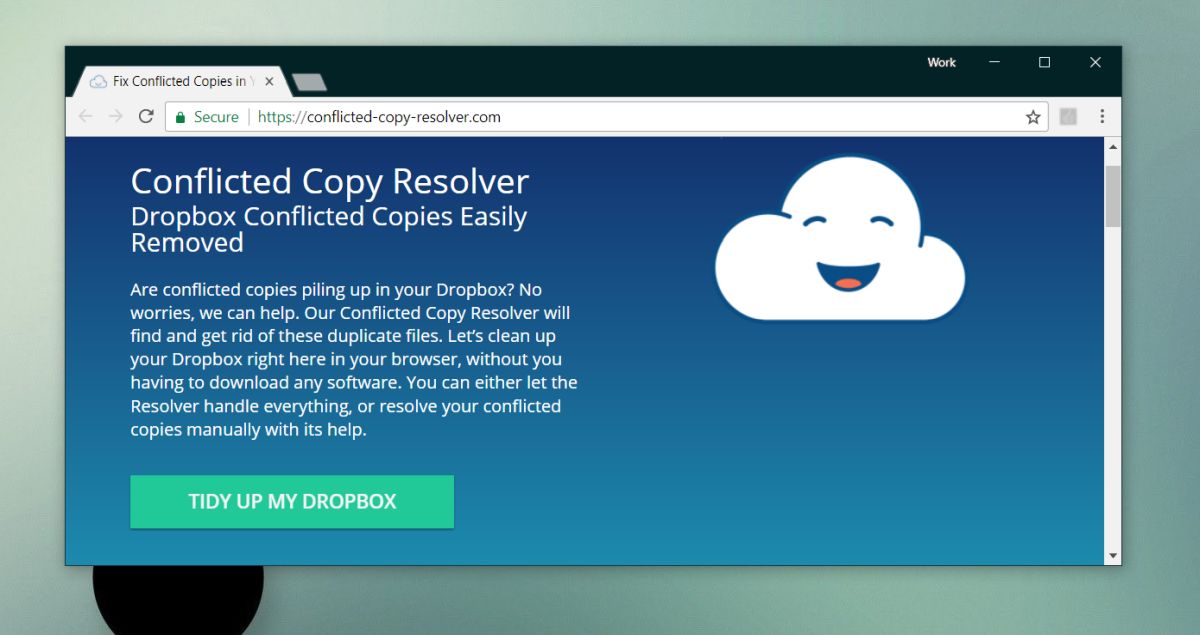Click the Work profile button
Viewport: 1200px width, 635px height.
[x=941, y=62]
